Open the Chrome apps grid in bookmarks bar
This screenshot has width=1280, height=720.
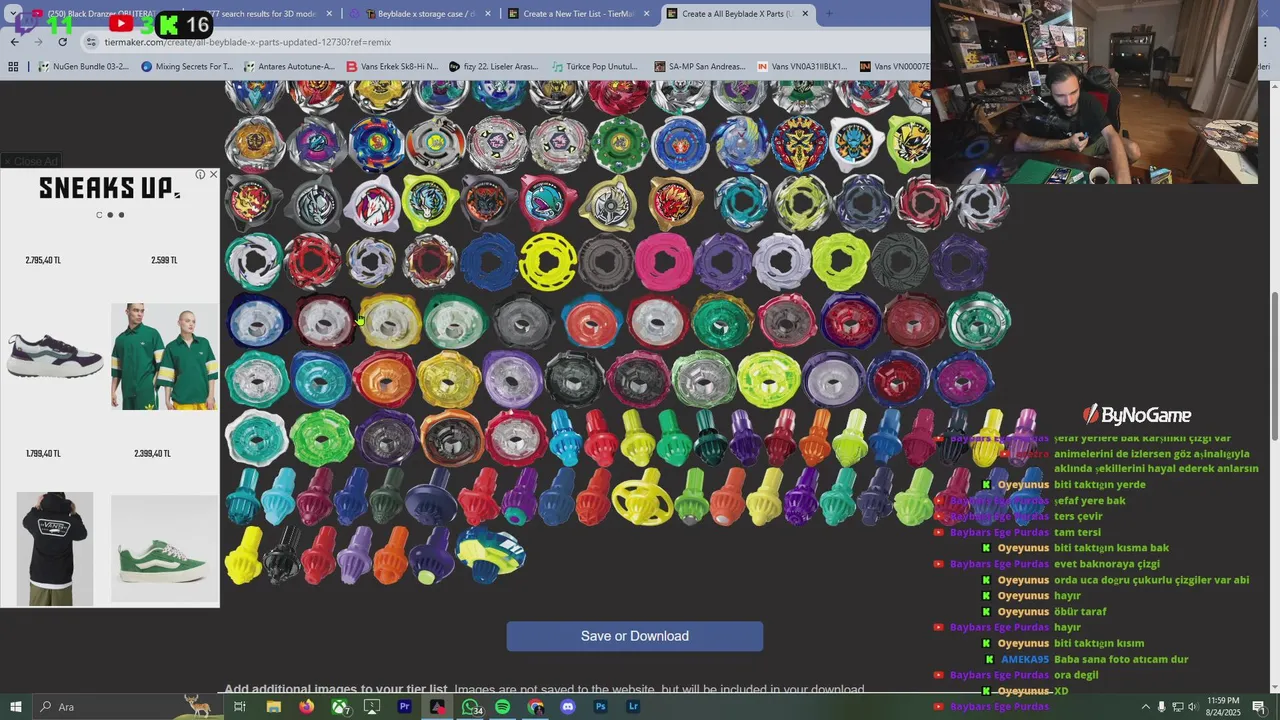coord(13,67)
